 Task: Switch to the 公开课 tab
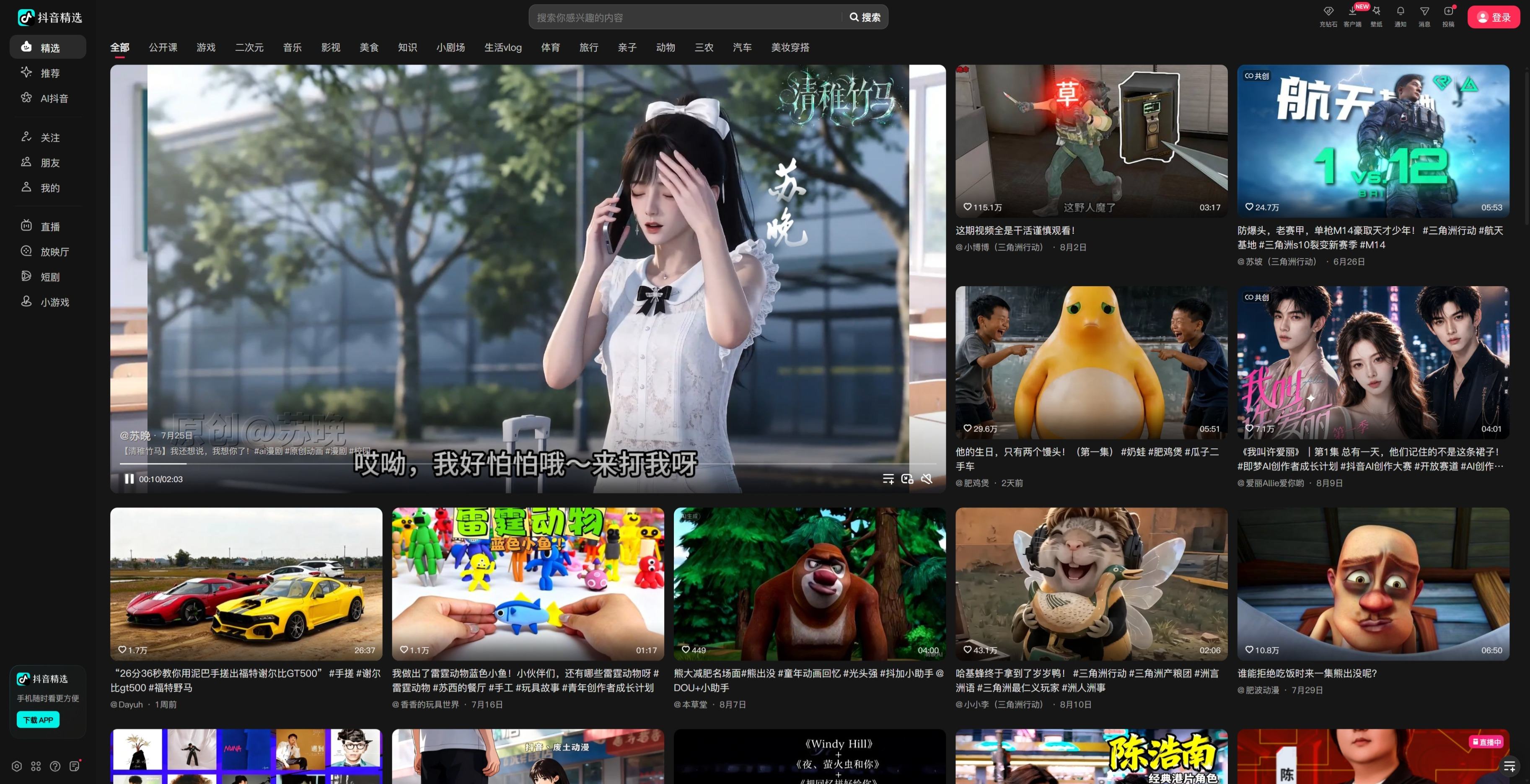point(163,47)
